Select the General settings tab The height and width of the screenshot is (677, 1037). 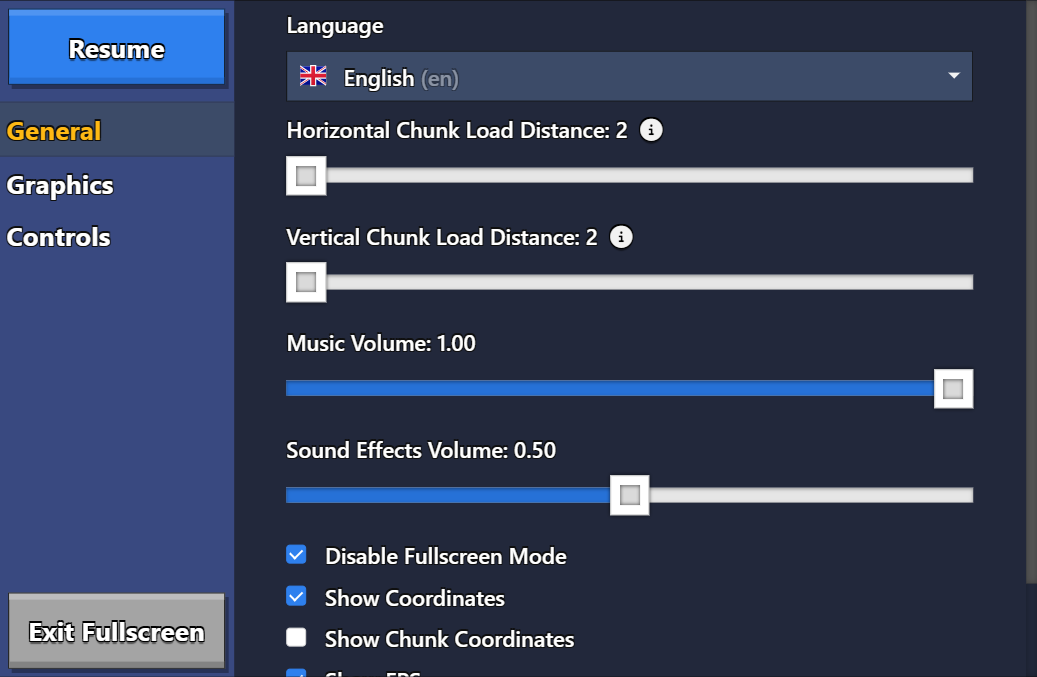click(53, 131)
